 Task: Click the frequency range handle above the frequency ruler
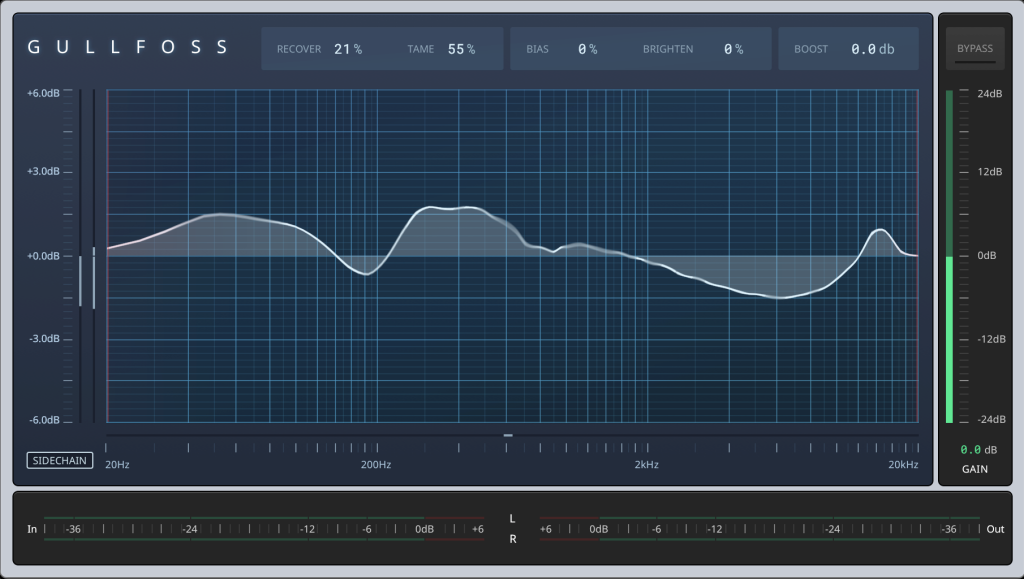(x=508, y=435)
